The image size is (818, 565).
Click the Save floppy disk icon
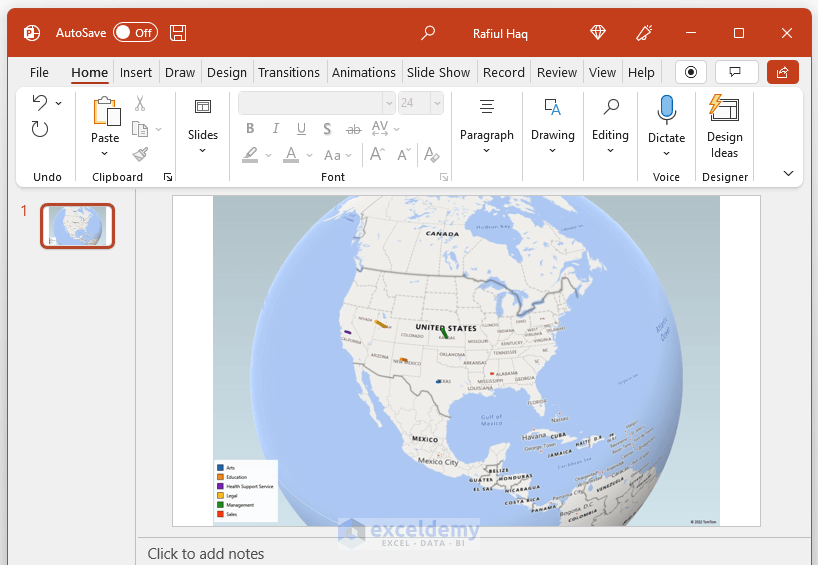pos(178,33)
